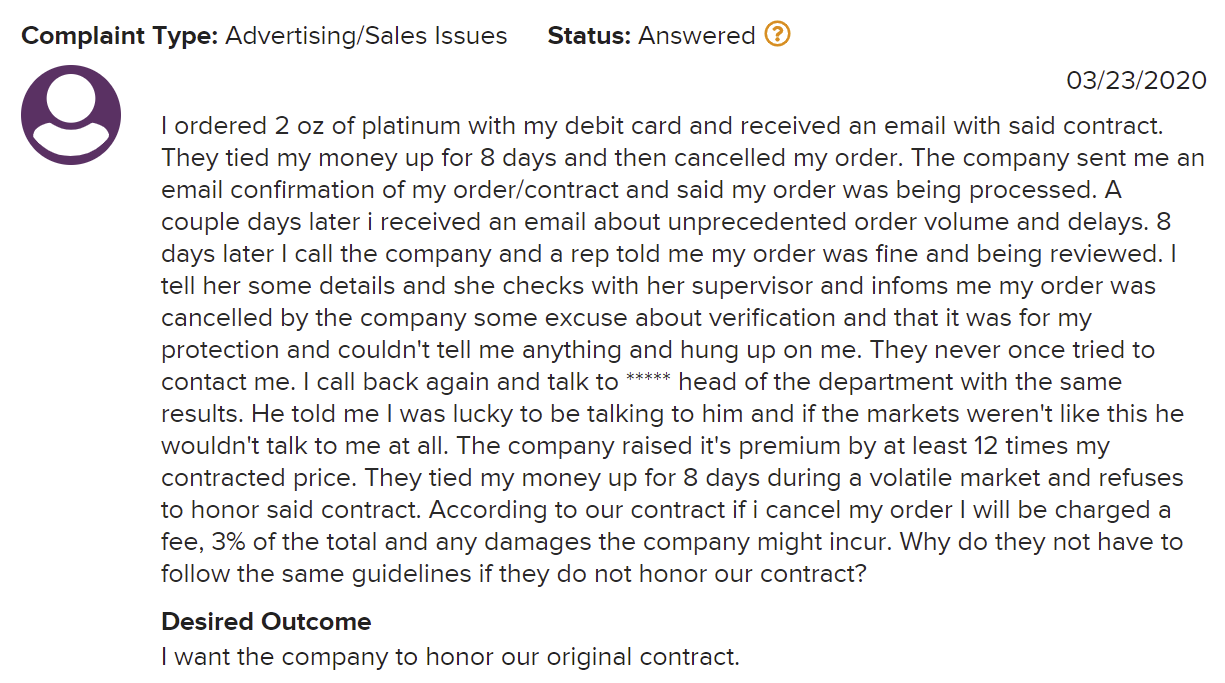Click the "Status:" label
Viewport: 1225px width, 683px height.
tap(588, 36)
